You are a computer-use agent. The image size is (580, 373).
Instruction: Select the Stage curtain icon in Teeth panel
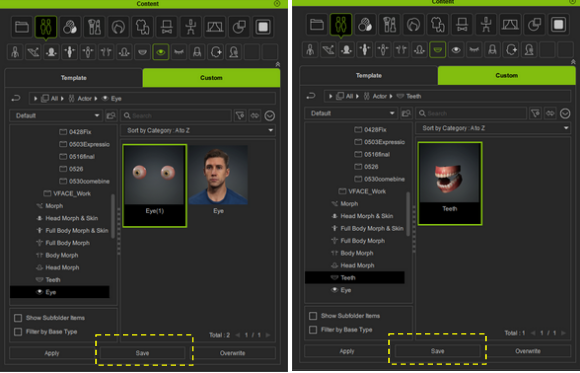[x=510, y=25]
